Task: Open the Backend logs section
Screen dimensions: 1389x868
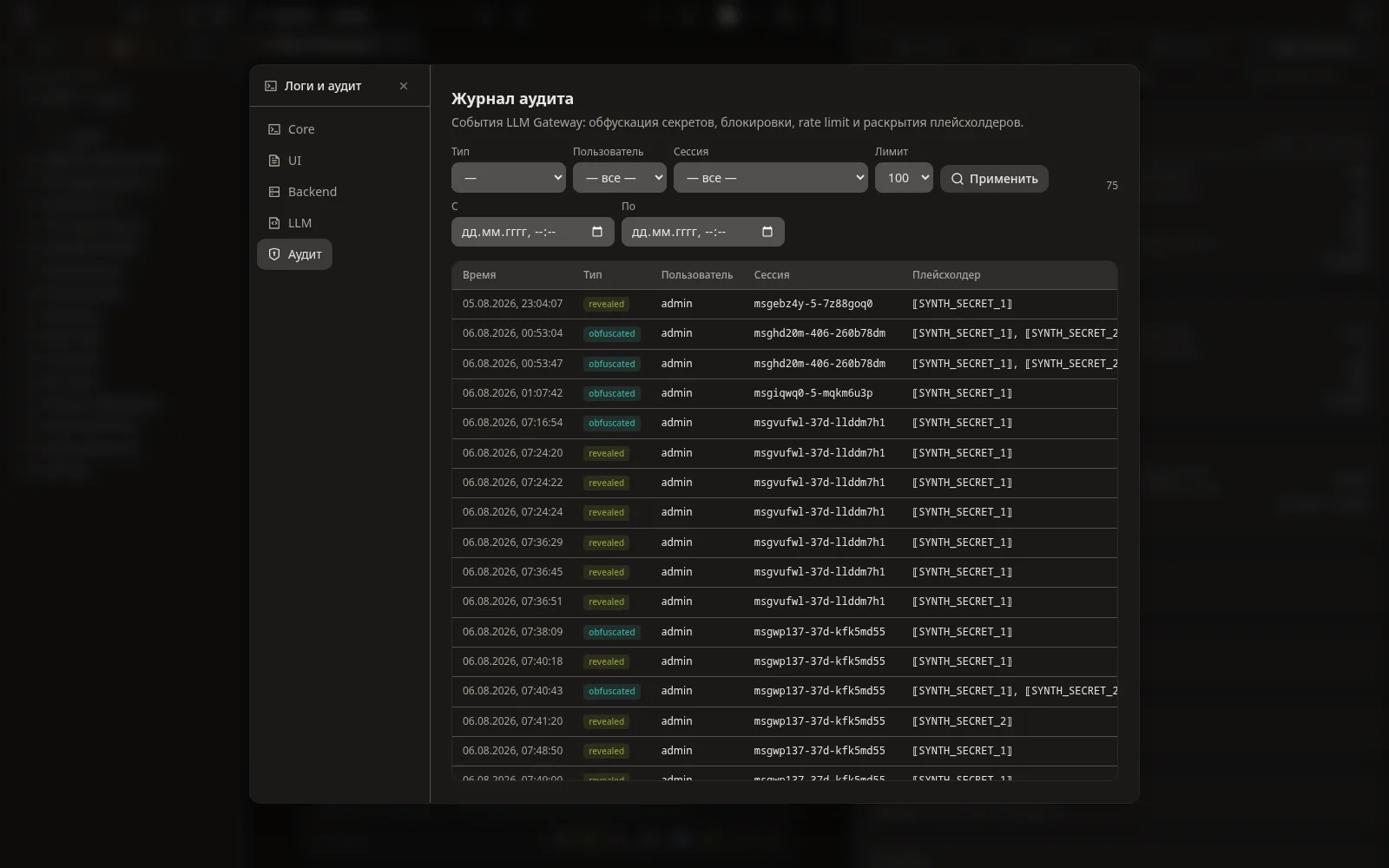Action: (303, 192)
